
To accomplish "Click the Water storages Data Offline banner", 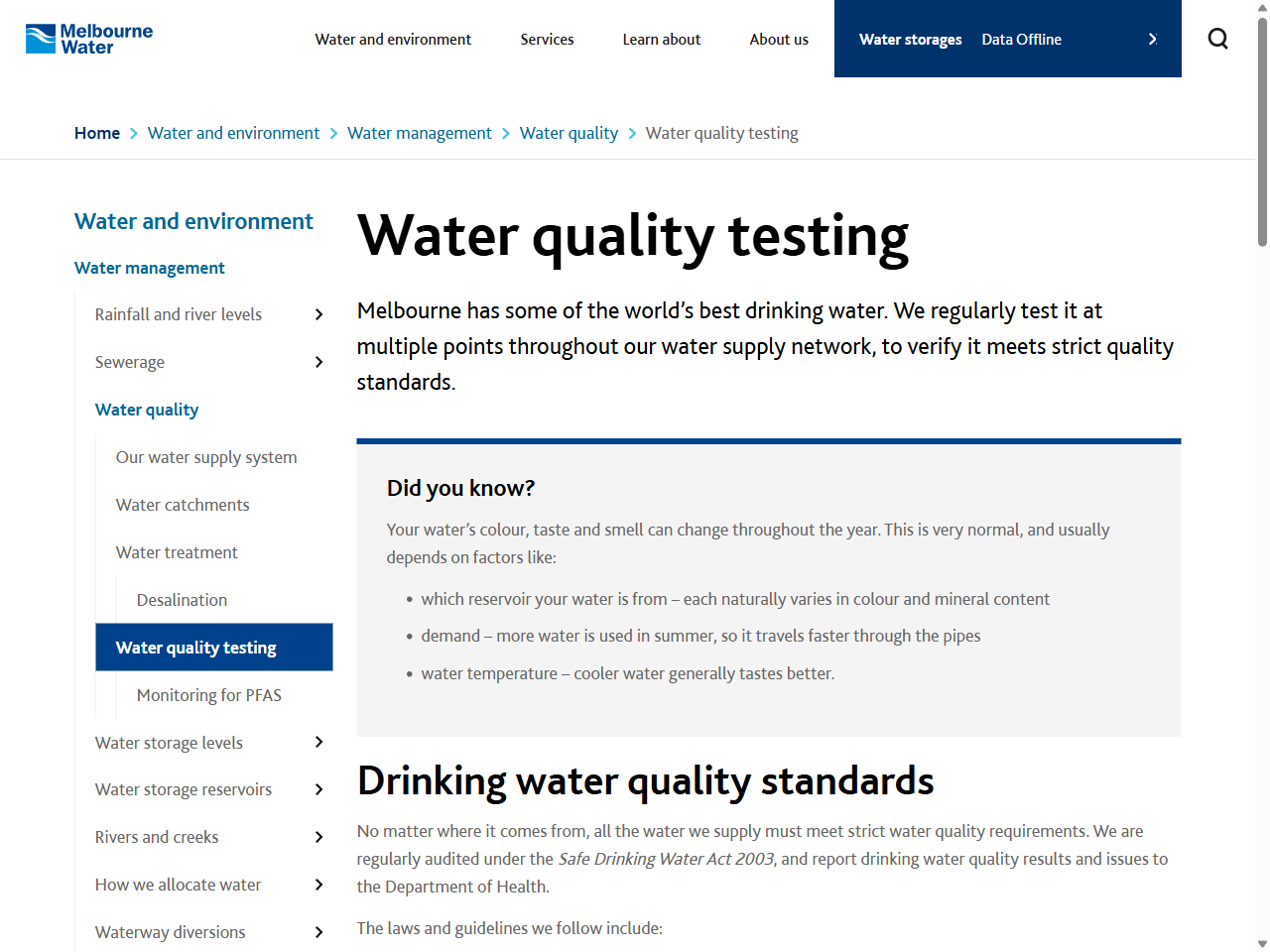I will (x=967, y=39).
